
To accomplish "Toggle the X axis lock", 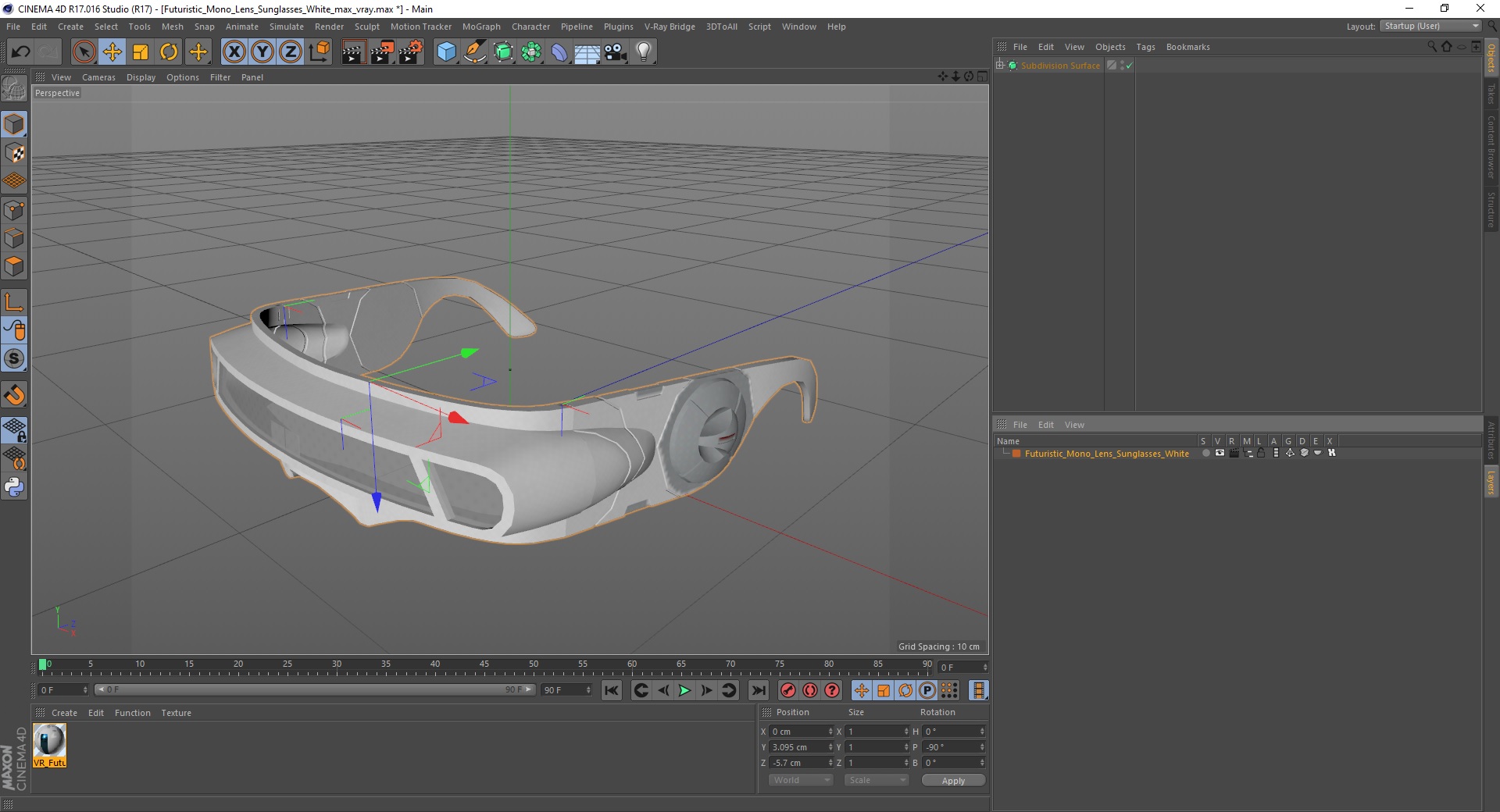I will click(234, 52).
